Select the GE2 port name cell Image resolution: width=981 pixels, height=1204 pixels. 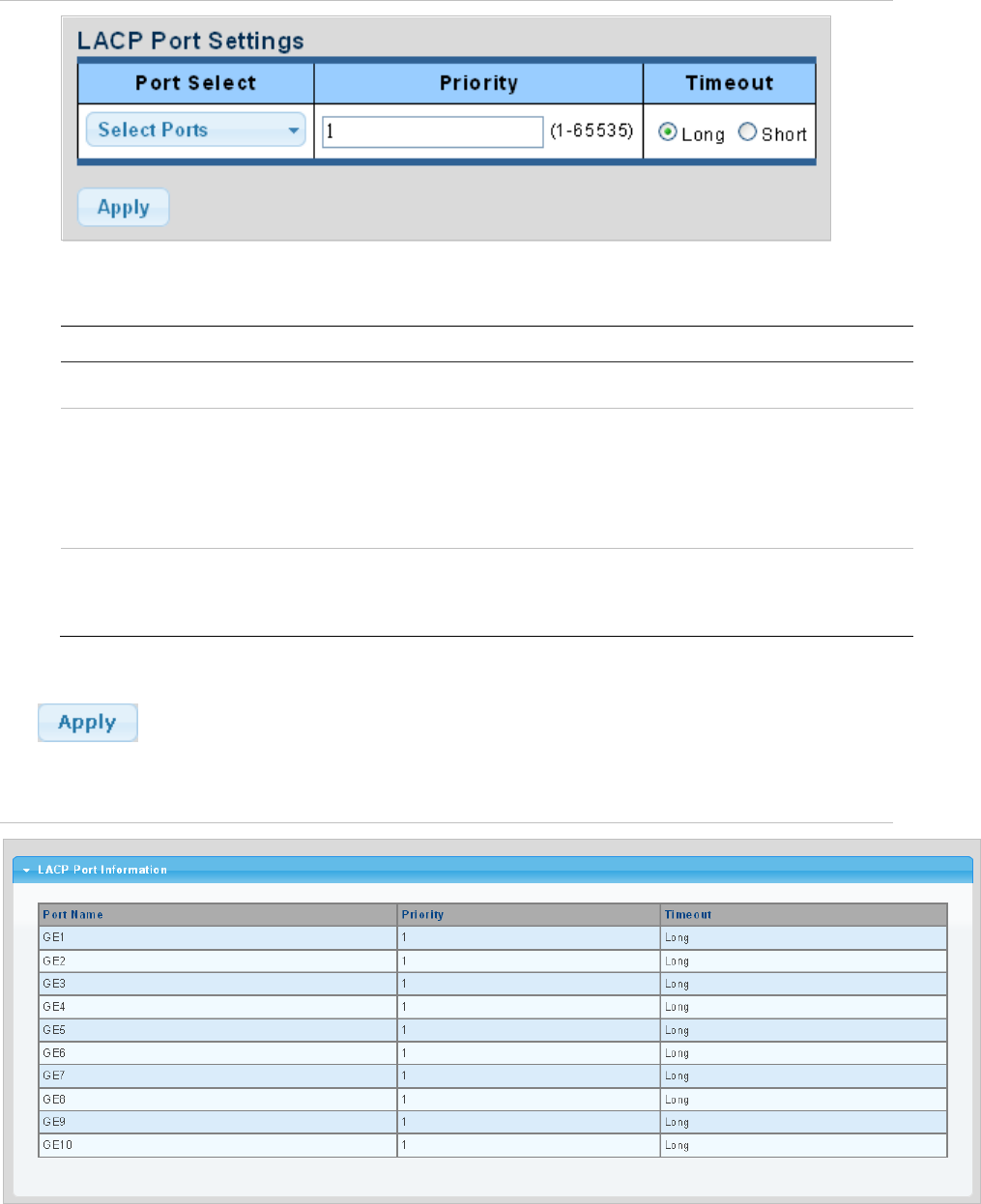[218, 961]
